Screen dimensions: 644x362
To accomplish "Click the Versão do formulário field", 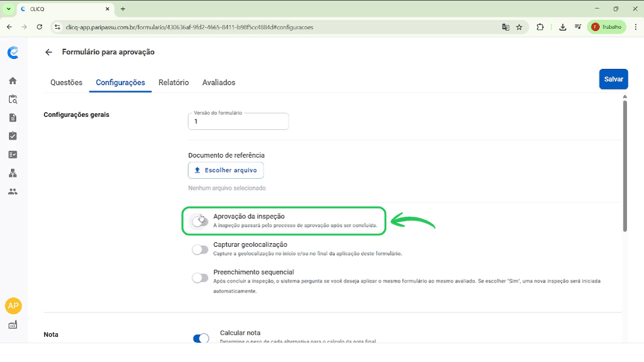I will coord(238,121).
